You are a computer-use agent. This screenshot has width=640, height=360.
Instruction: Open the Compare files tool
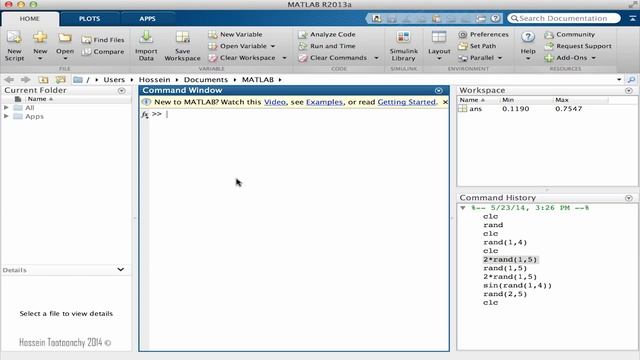(103, 52)
